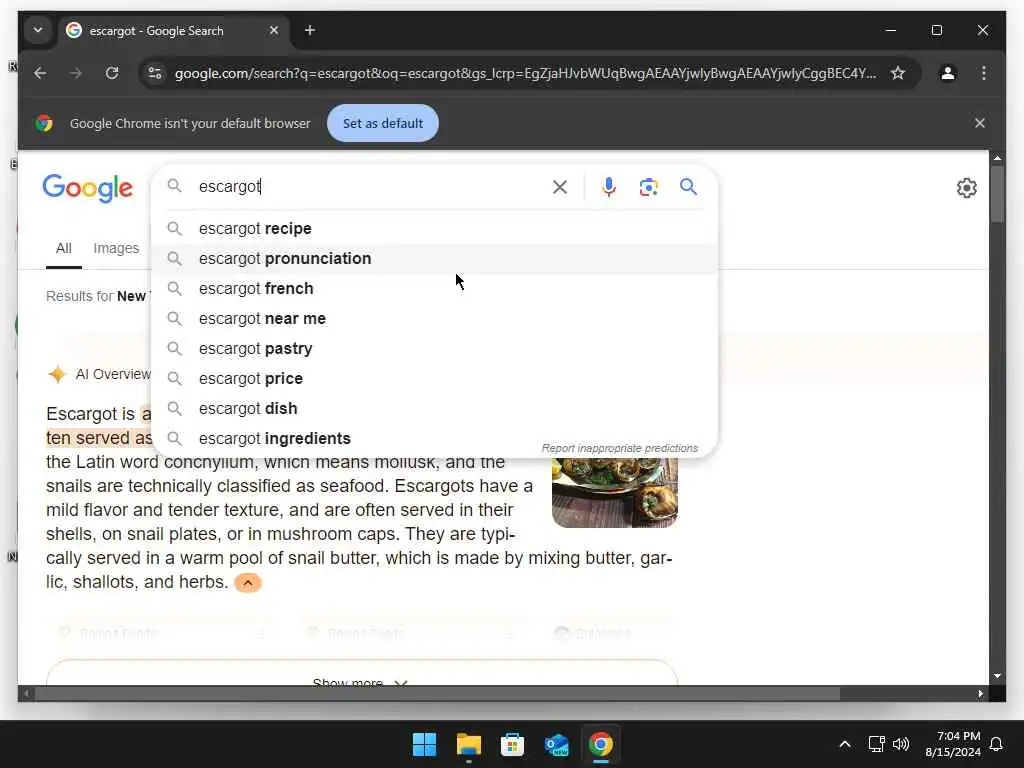Open the volume control tray icon
The image size is (1024, 768).
point(901,744)
